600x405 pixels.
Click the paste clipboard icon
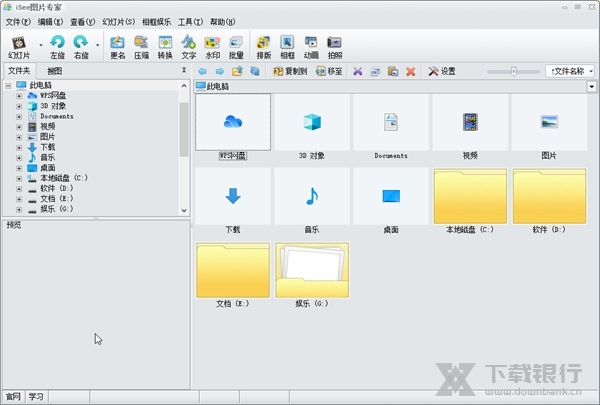click(393, 71)
